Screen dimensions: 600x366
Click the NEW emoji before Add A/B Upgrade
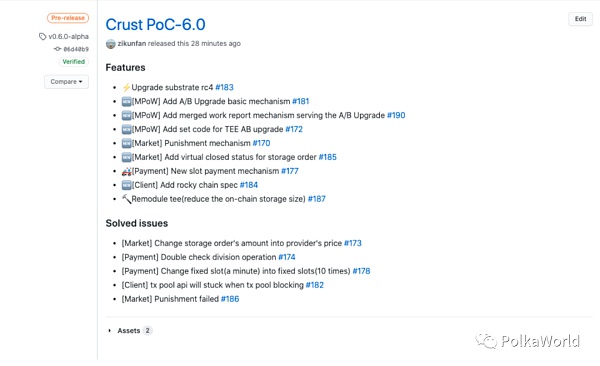pos(126,101)
